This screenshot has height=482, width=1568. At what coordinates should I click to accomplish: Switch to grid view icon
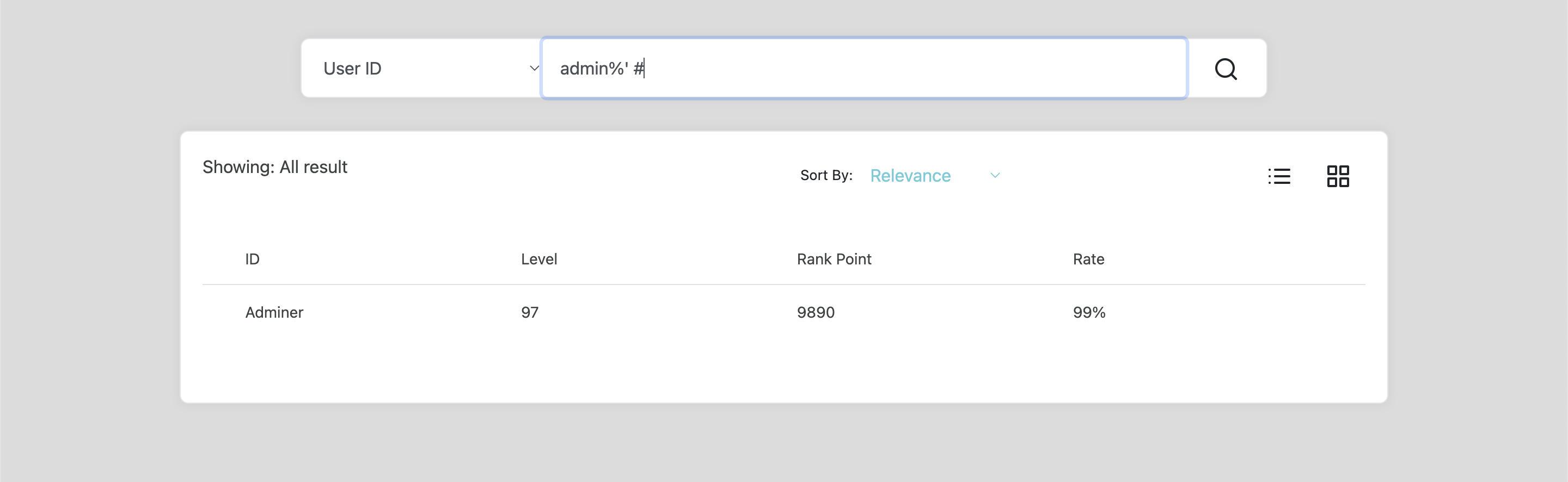1338,176
